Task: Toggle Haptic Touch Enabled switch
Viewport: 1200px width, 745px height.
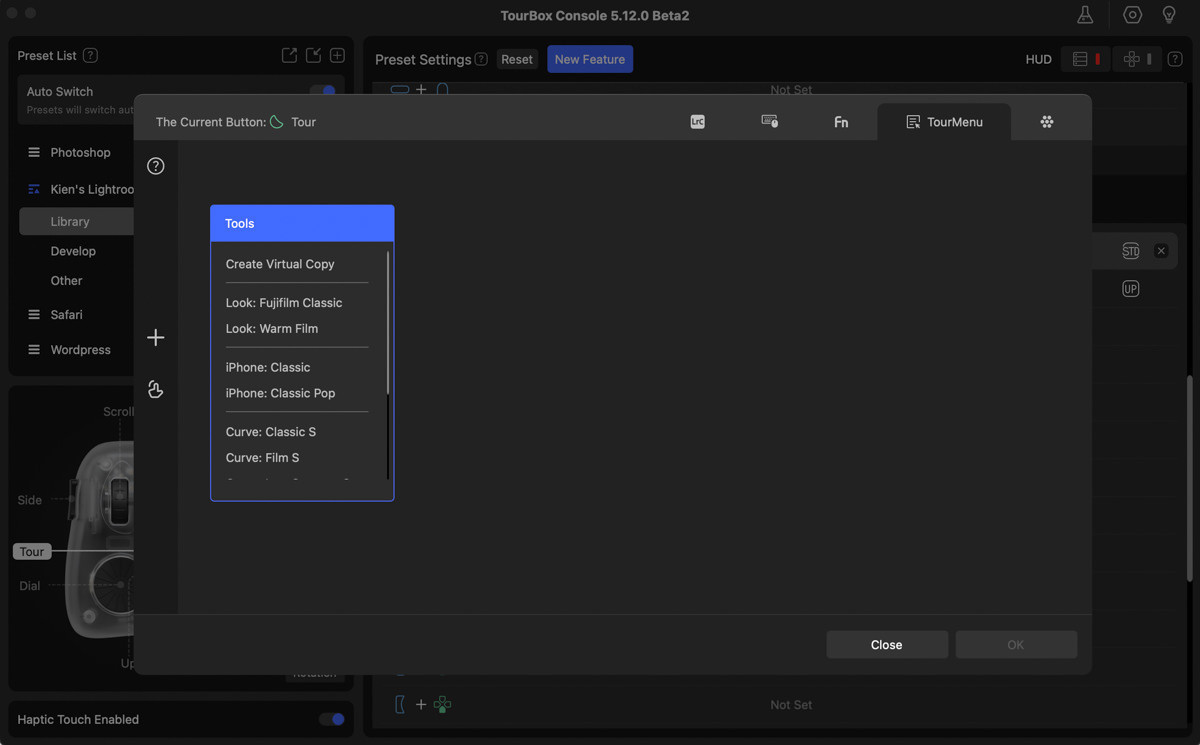Action: tap(331, 719)
